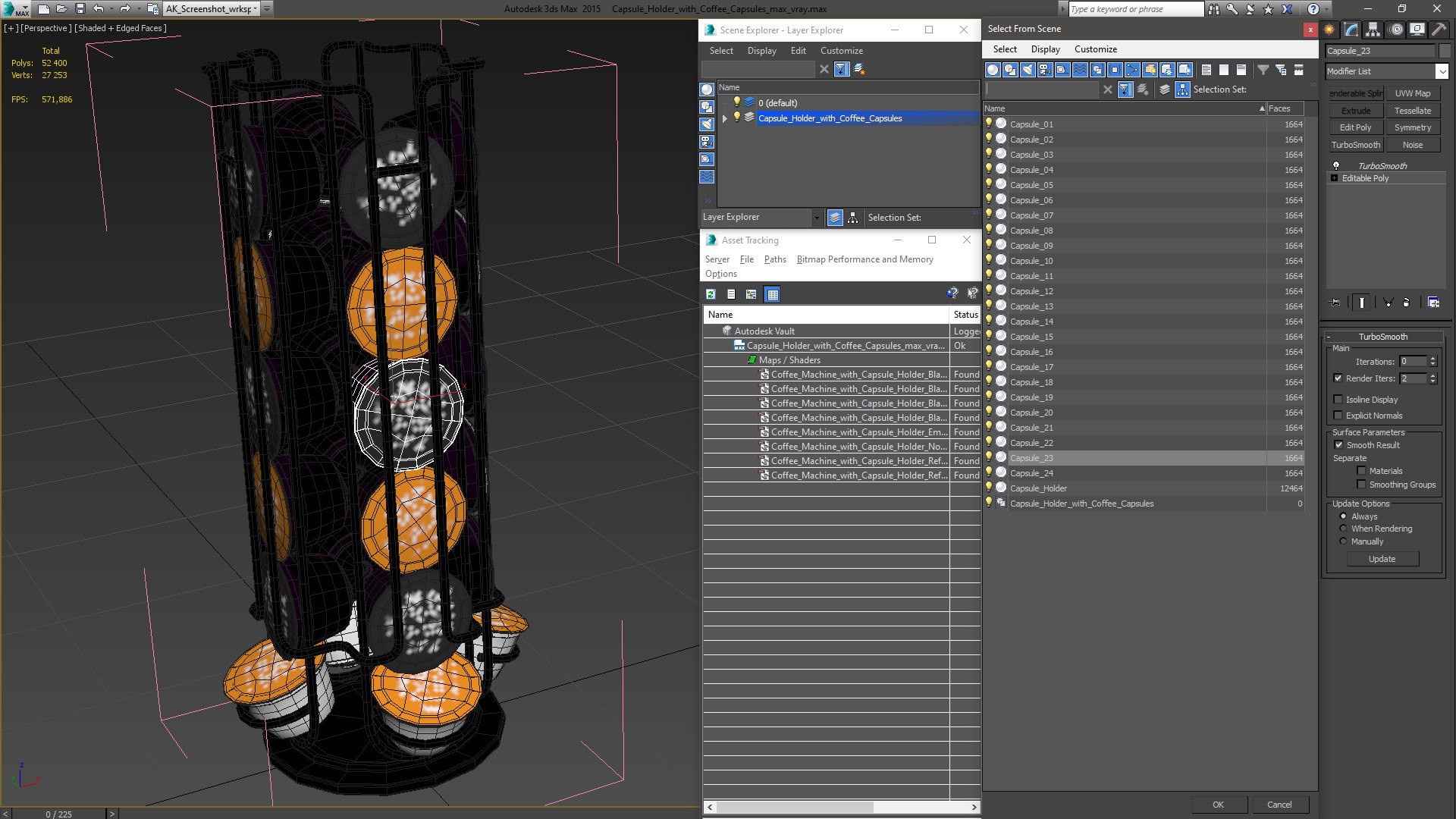Toggle Display Geometry filter in Select From Scene
1456x819 pixels.
(993, 70)
